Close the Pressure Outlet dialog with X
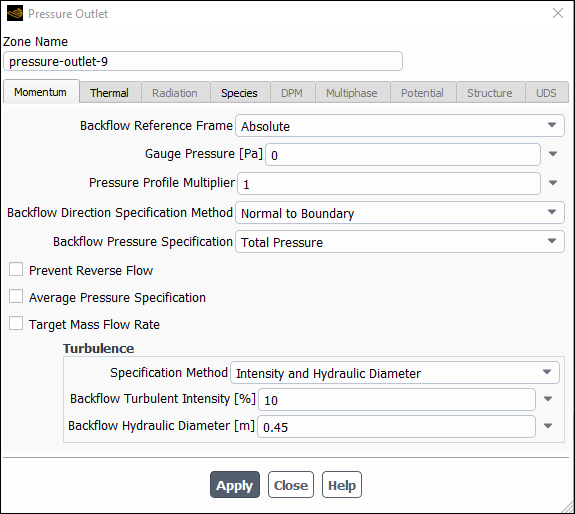Screen dimensions: 575x514 pos(558,13)
